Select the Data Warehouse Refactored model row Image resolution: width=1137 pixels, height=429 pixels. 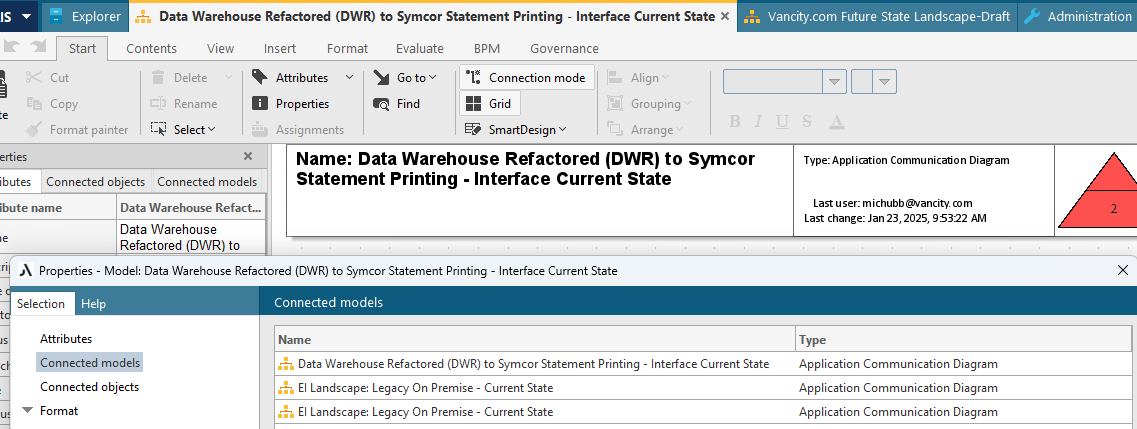703,364
